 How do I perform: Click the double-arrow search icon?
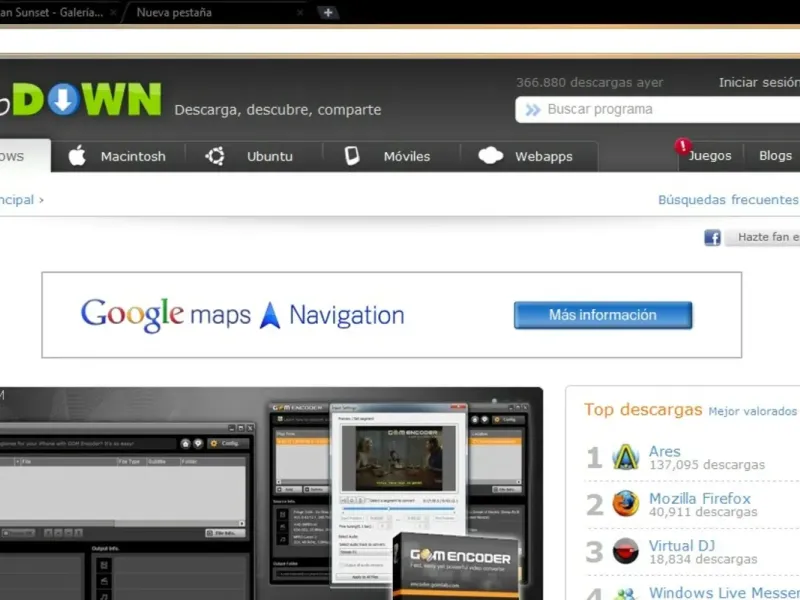(533, 110)
